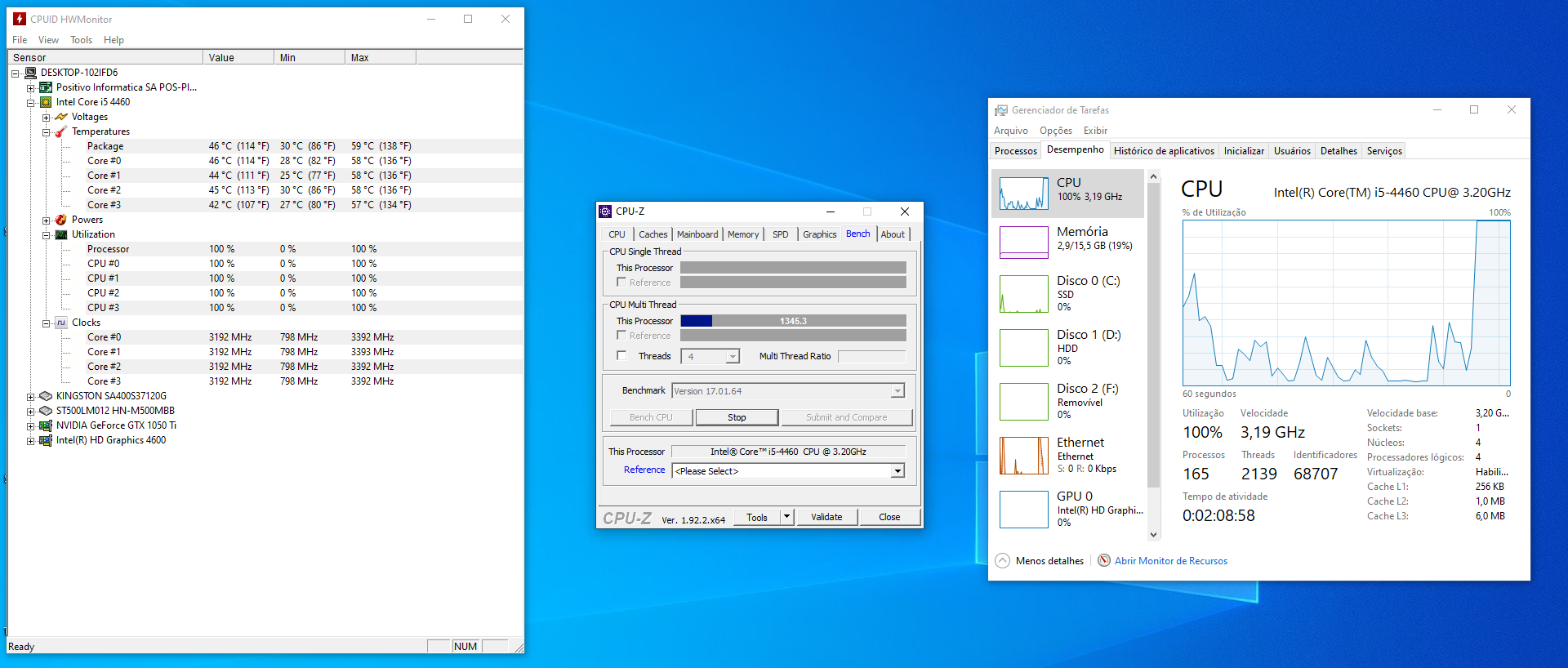Open the Task Manager Opções menu
Image resolution: width=1568 pixels, height=668 pixels.
(x=1055, y=131)
